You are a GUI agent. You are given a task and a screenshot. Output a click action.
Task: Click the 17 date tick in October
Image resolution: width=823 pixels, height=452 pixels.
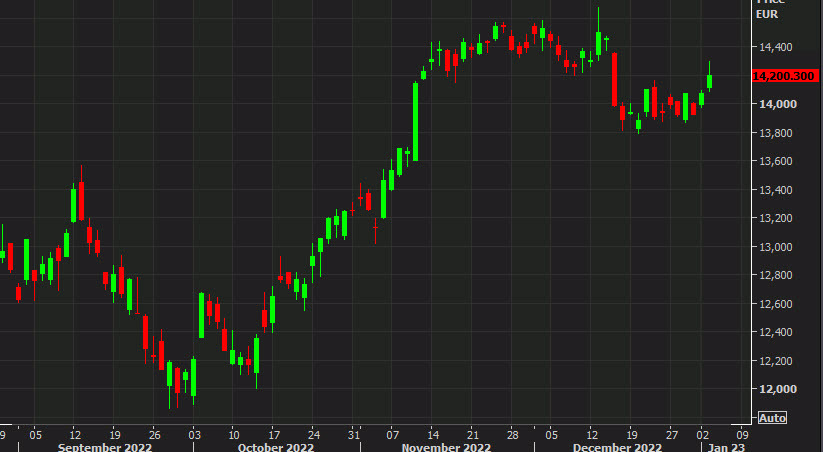click(x=274, y=435)
